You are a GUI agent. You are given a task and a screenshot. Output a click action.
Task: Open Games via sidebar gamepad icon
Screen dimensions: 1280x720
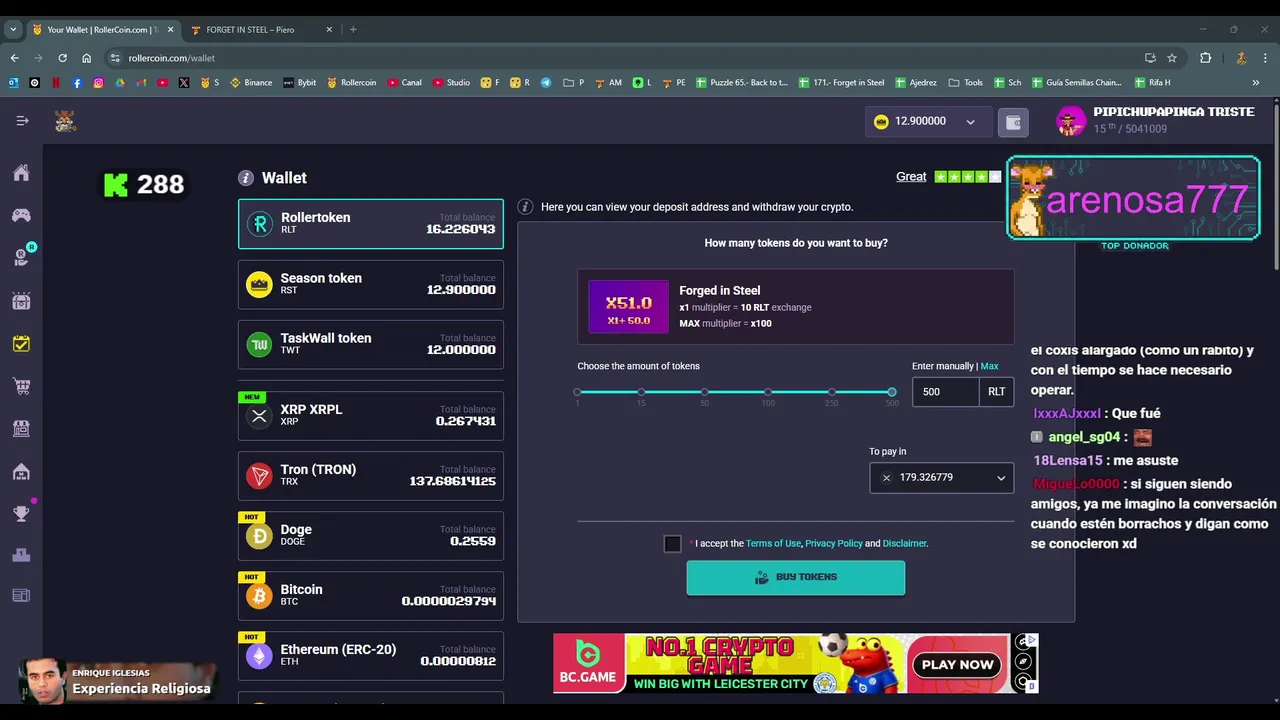21,215
